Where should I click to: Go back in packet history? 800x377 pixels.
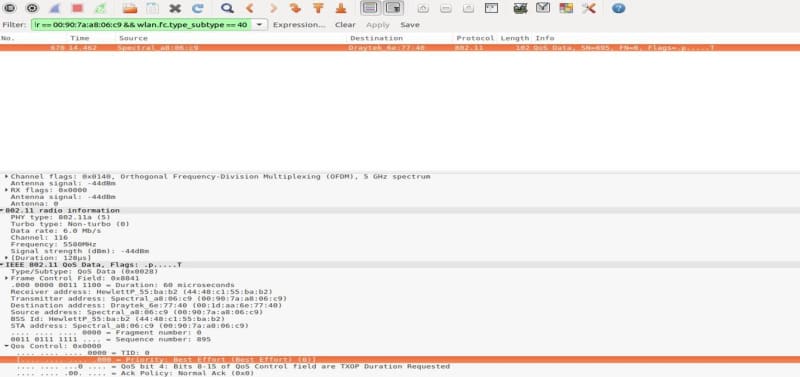click(249, 8)
